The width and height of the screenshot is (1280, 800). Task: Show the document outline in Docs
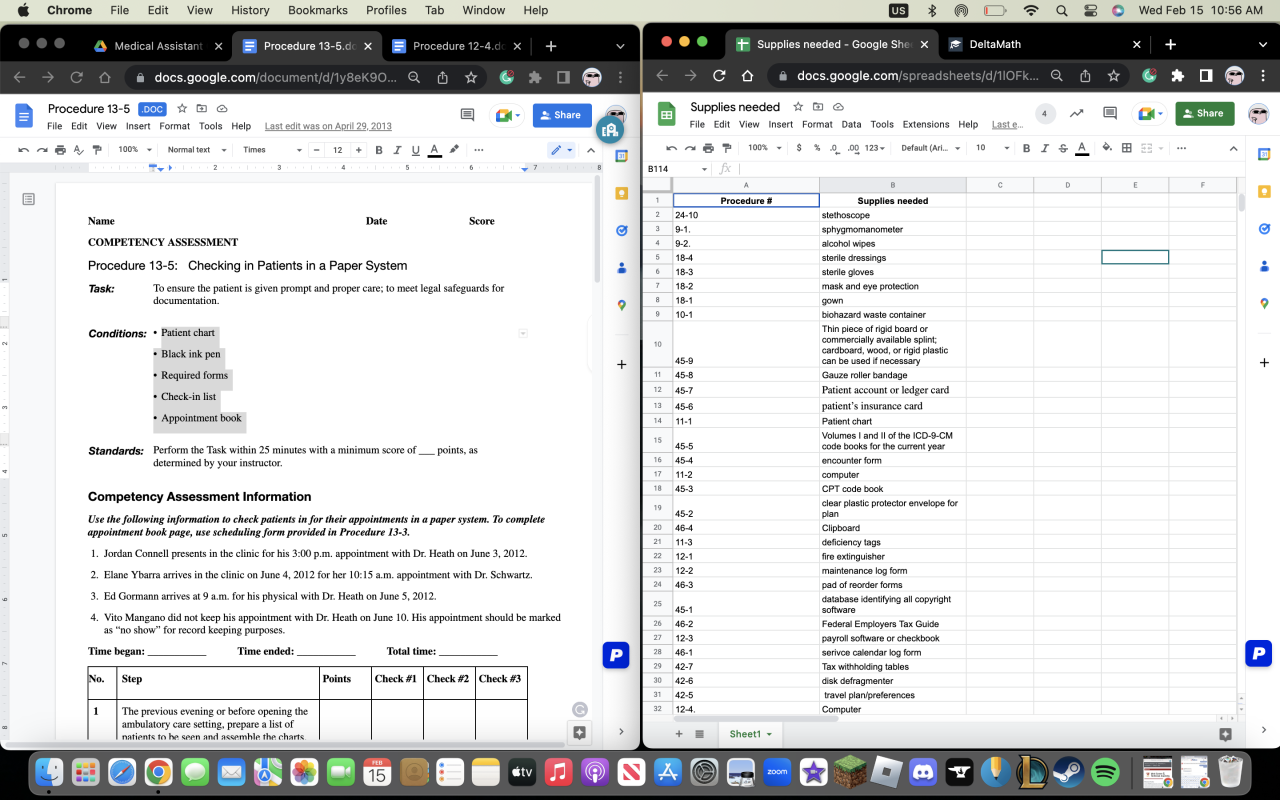[x=28, y=199]
